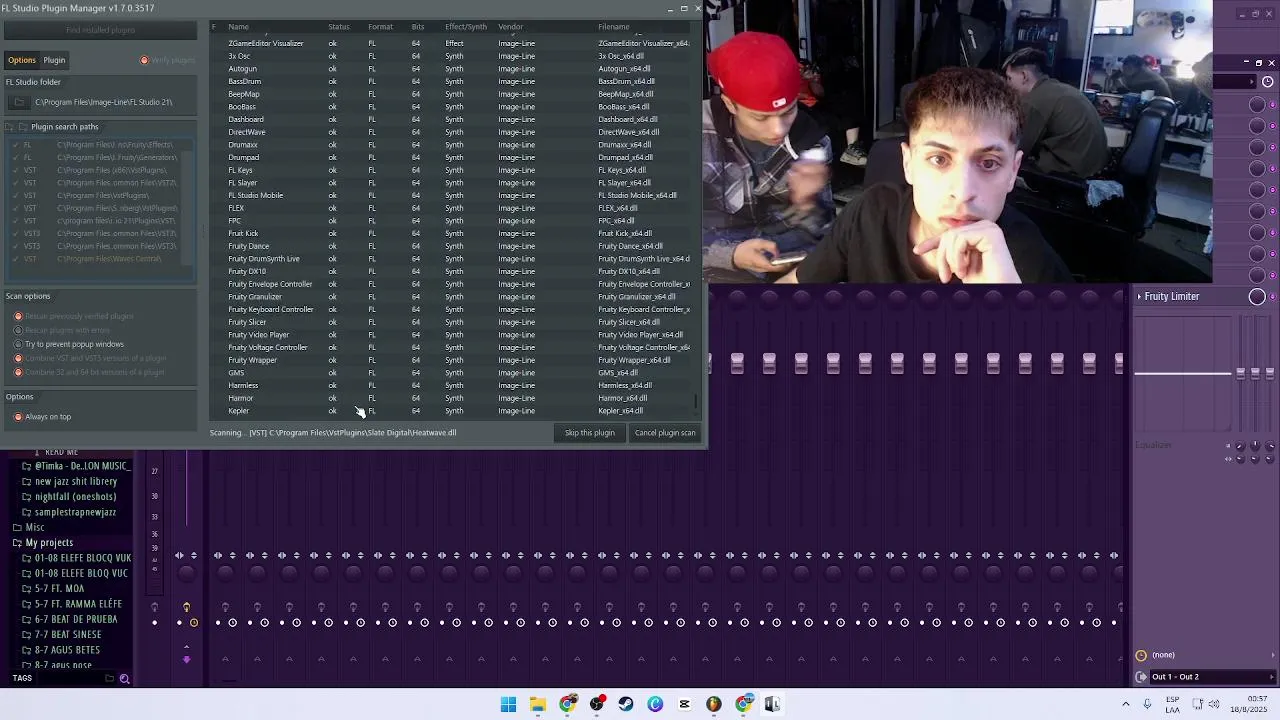Click the purple down arrow under the master track
The width and height of the screenshot is (1280, 720).
tap(186, 659)
